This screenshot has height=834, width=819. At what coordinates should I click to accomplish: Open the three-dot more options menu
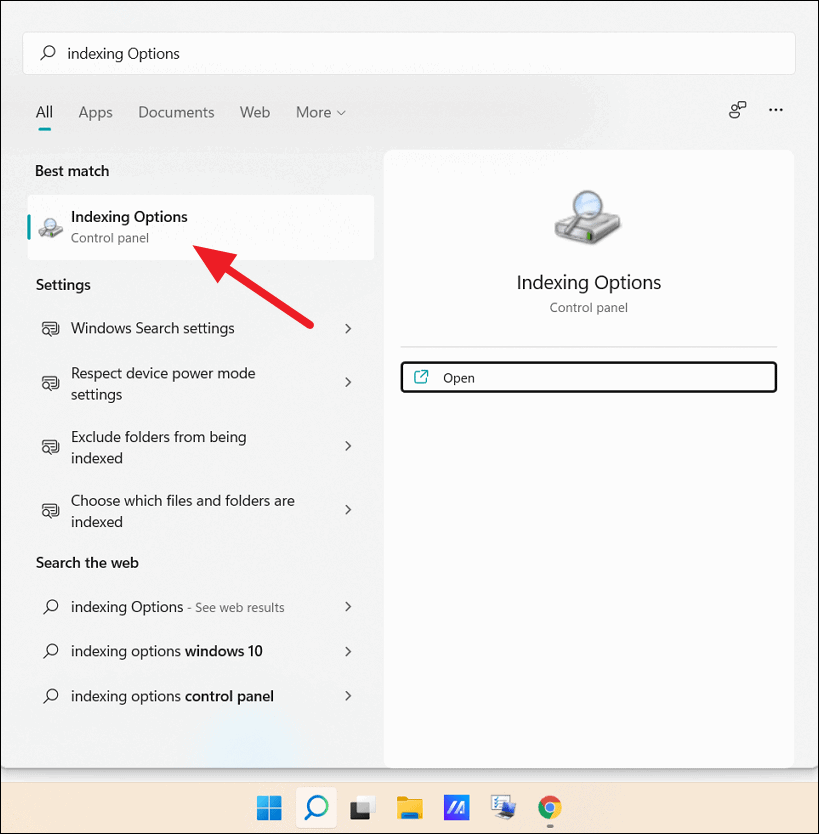click(775, 110)
